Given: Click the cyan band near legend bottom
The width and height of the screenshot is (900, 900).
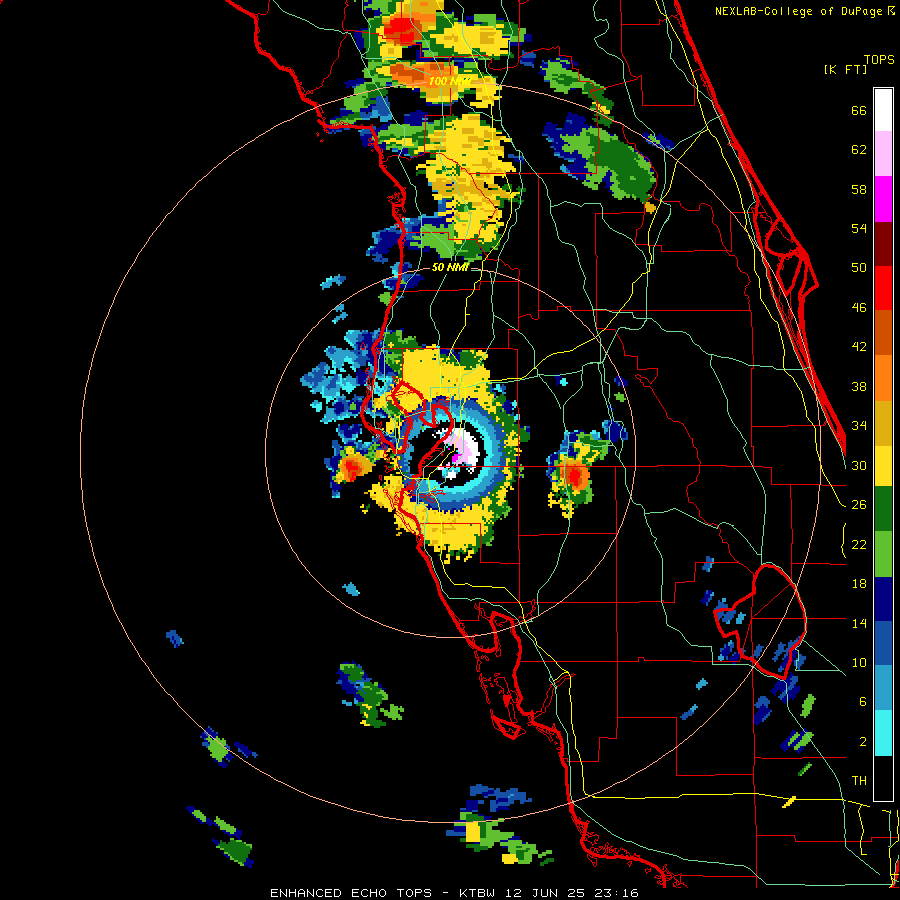Looking at the screenshot, I should tap(883, 733).
